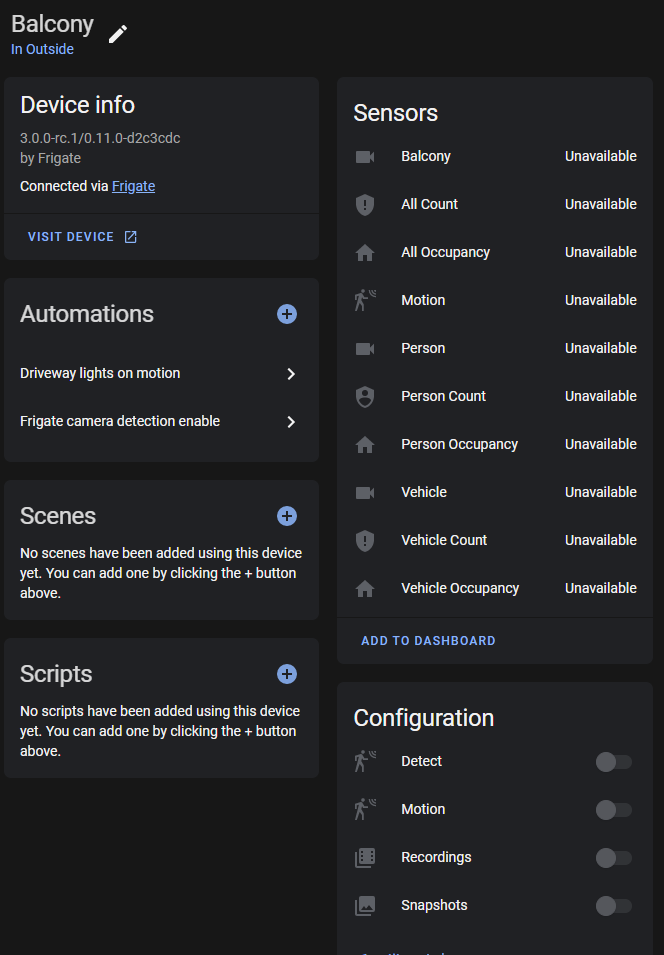Add a new scene with plus icon
This screenshot has width=664, height=955.
(287, 516)
